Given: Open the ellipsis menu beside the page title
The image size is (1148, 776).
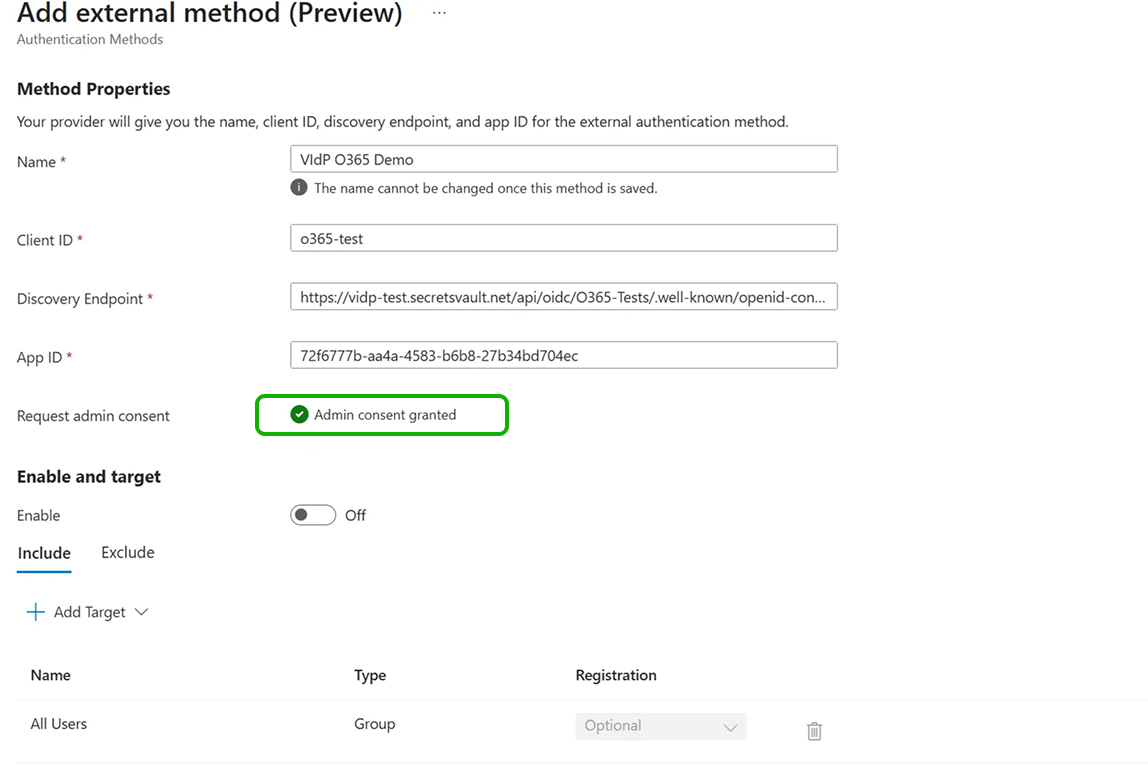Looking at the screenshot, I should coord(439,14).
